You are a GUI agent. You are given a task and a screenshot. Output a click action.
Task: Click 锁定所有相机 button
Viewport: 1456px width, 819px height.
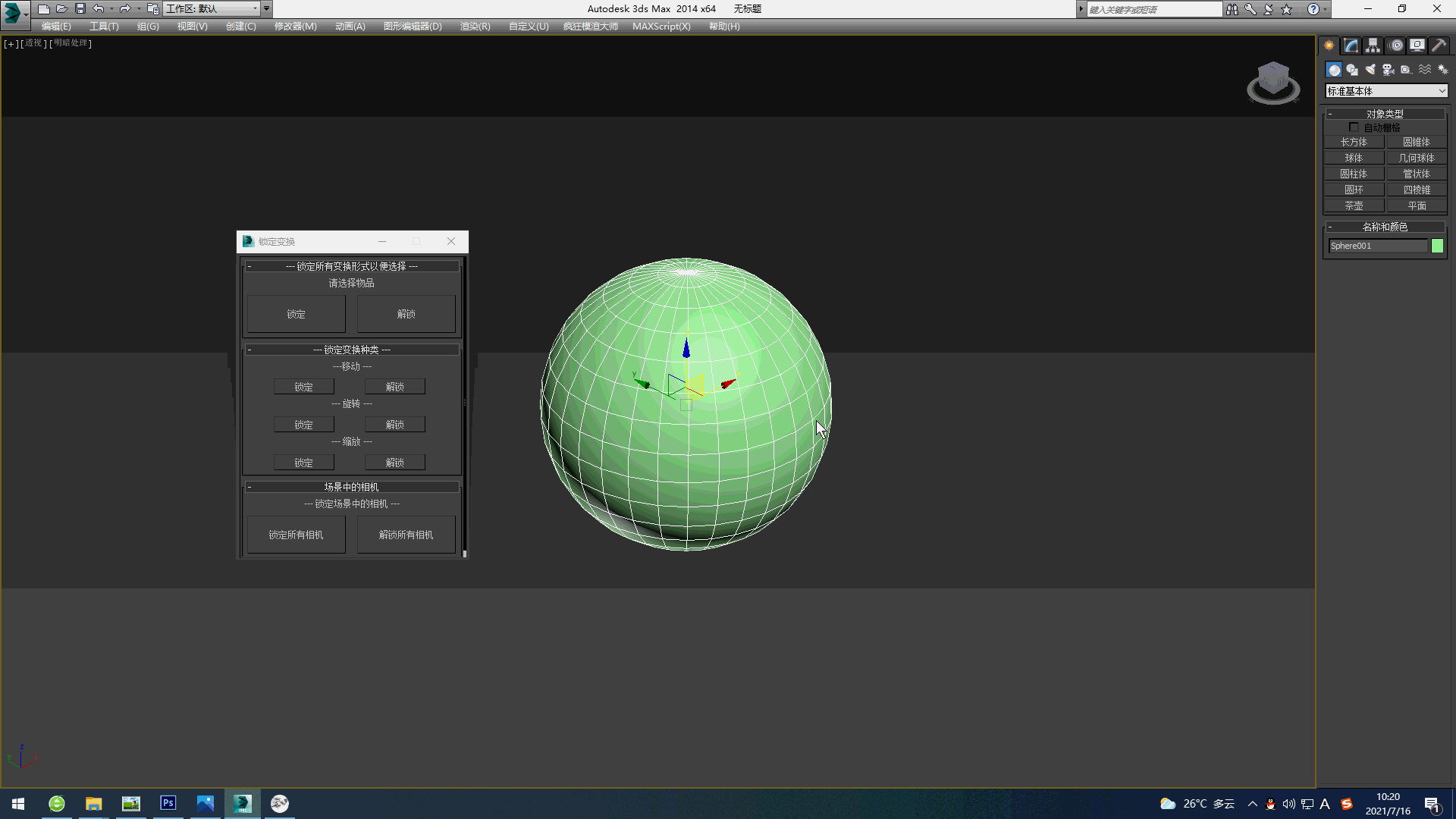(x=296, y=535)
